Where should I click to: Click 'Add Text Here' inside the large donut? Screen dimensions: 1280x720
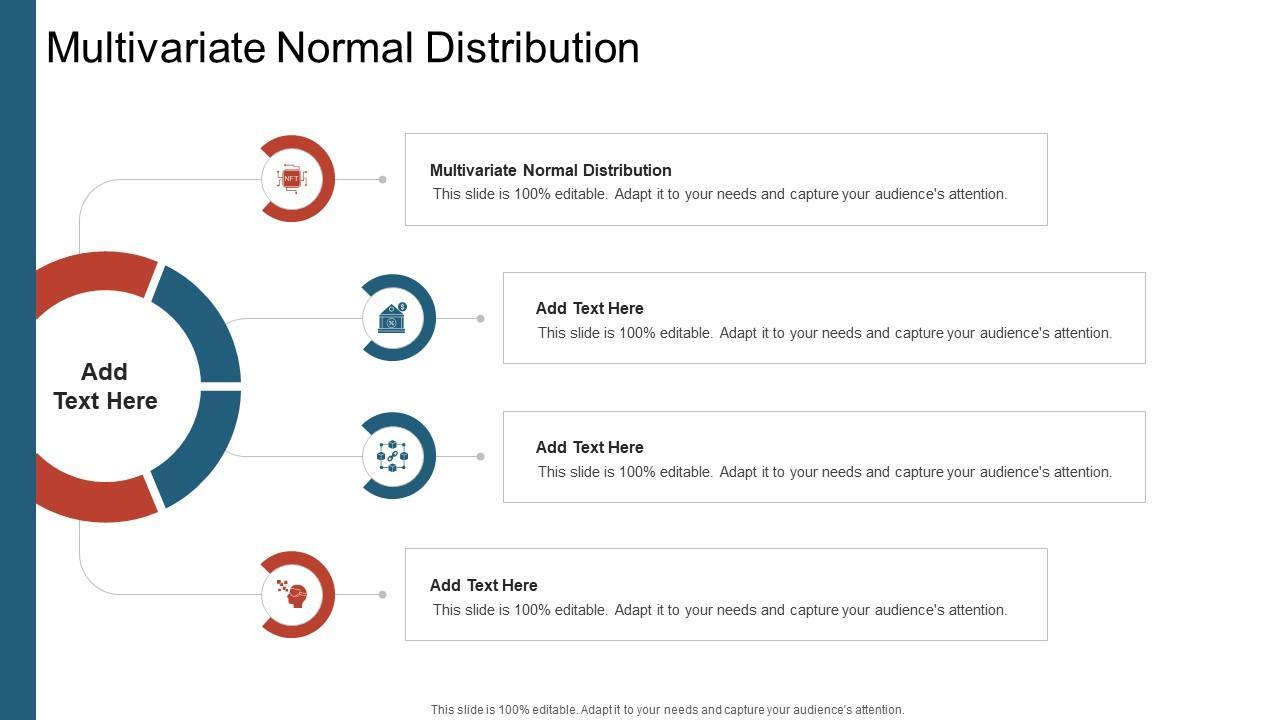point(105,386)
